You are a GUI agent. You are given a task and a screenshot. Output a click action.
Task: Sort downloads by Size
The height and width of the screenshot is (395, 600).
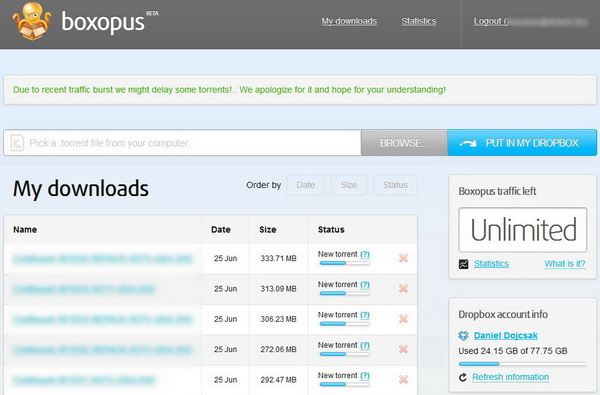pyautogui.click(x=349, y=185)
